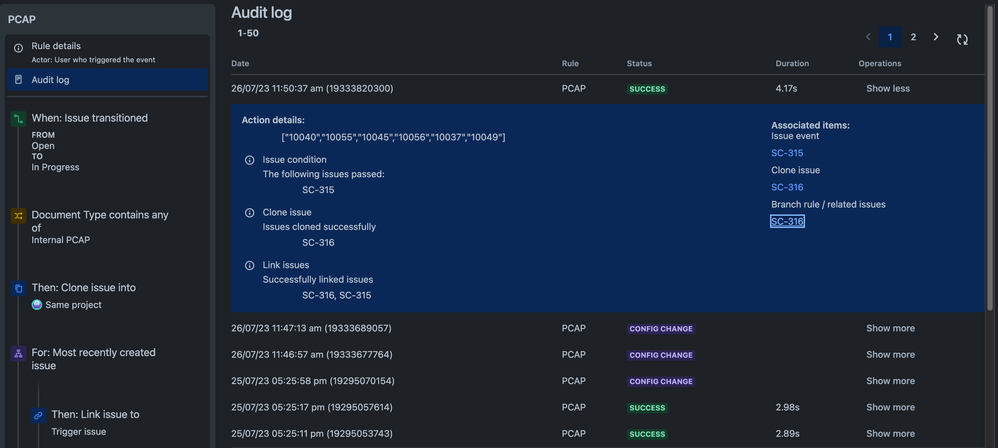The height and width of the screenshot is (448, 998).
Task: Click the Operations column header
Action: click(x=880, y=64)
